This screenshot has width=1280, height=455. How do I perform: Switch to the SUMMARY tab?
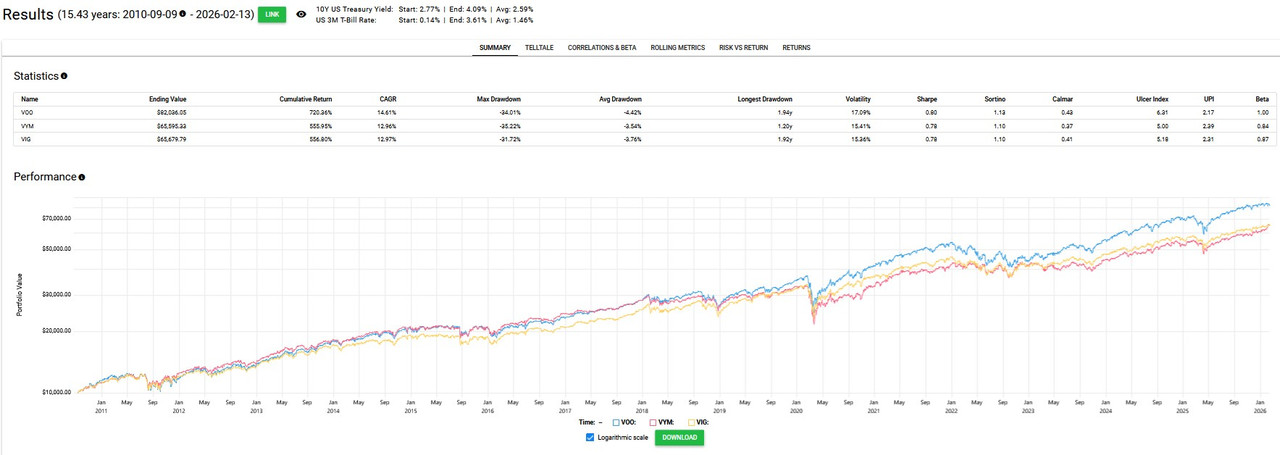494,48
